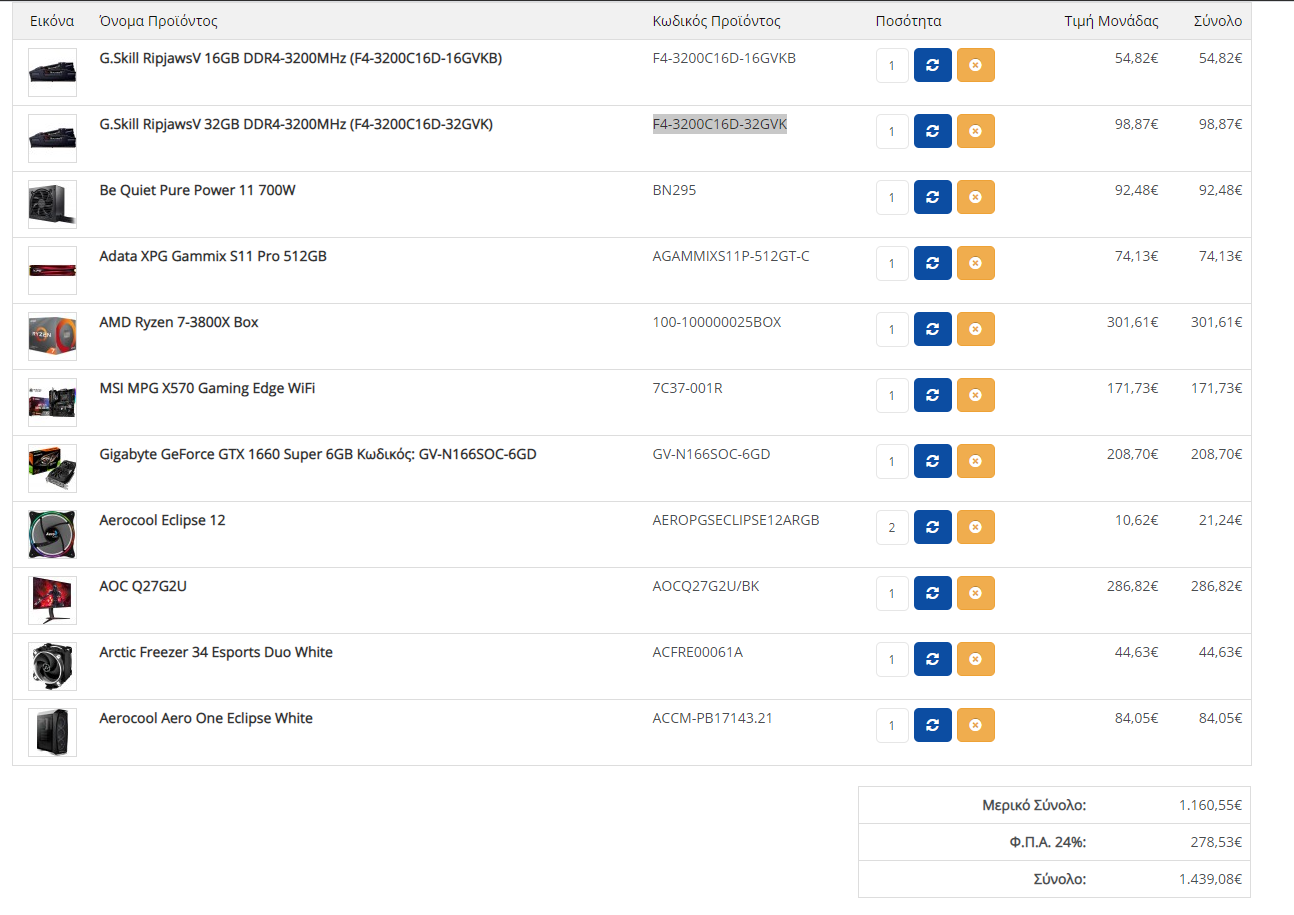Open MSI MPG X570 motherboard thumbnail
Image resolution: width=1294 pixels, height=915 pixels.
coord(53,403)
